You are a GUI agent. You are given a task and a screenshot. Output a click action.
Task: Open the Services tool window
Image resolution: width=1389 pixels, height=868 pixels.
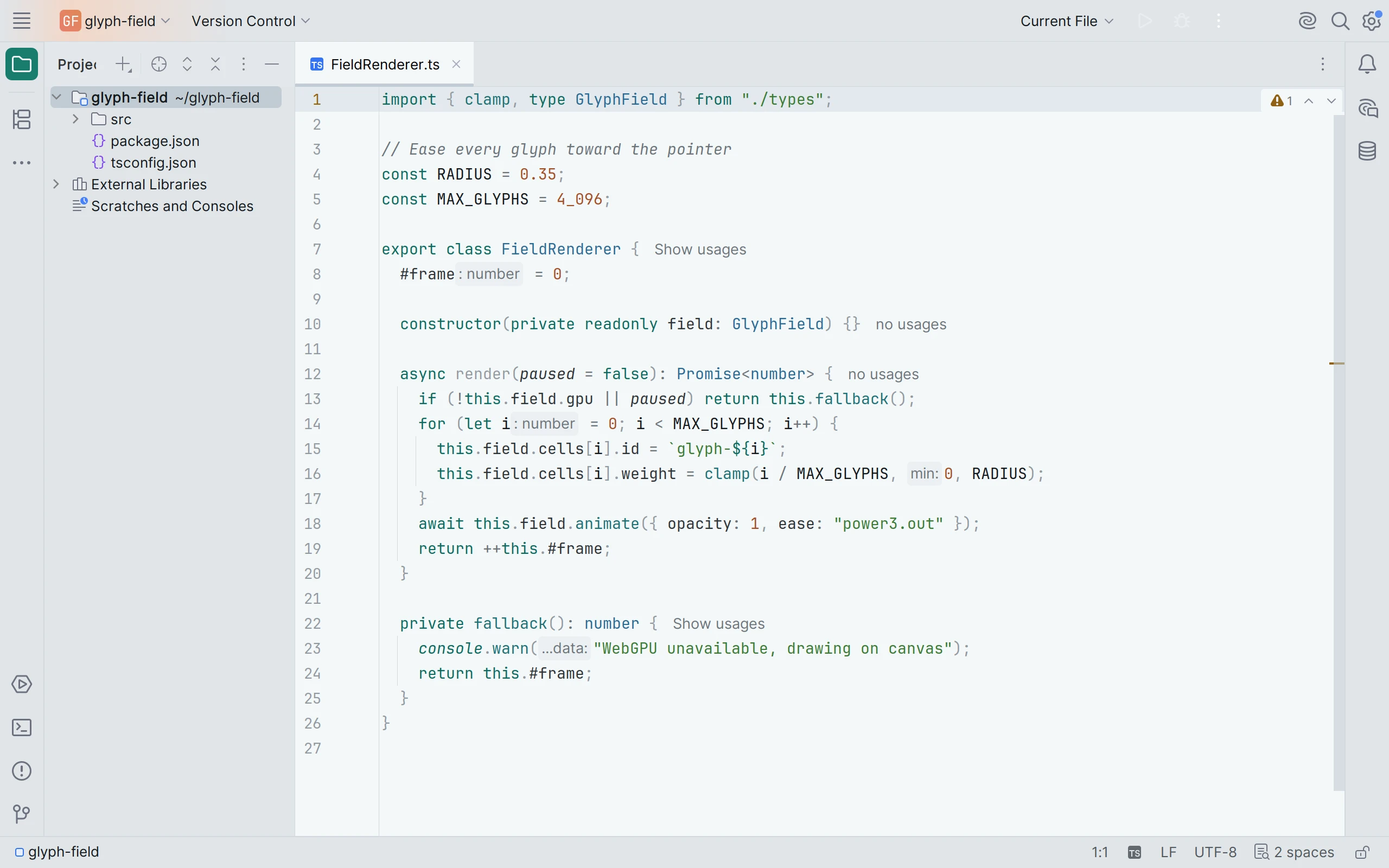pyautogui.click(x=22, y=684)
